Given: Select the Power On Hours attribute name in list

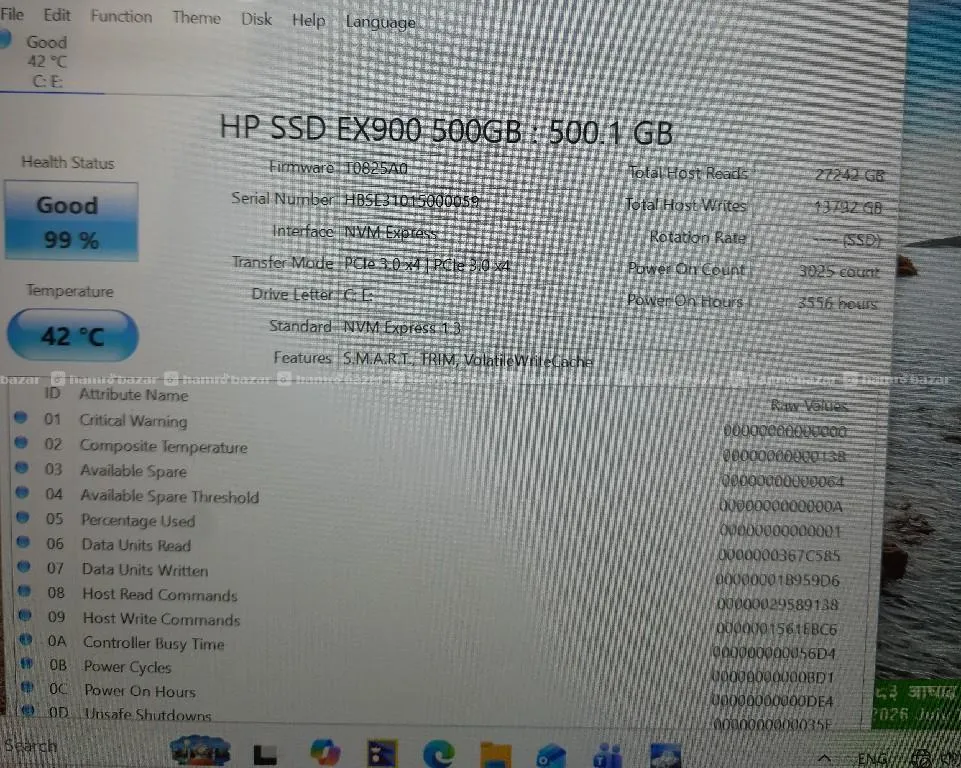Looking at the screenshot, I should (x=140, y=691).
